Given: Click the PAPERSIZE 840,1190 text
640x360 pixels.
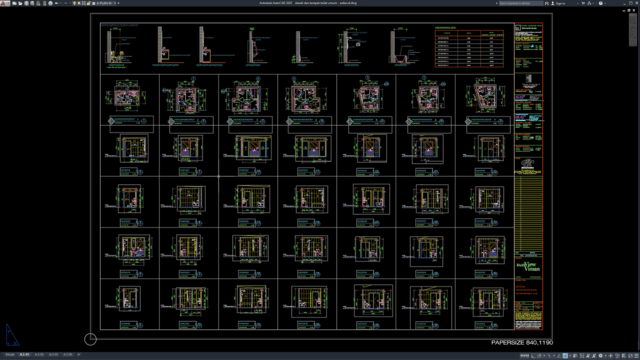Looking at the screenshot, I should (x=522, y=342).
